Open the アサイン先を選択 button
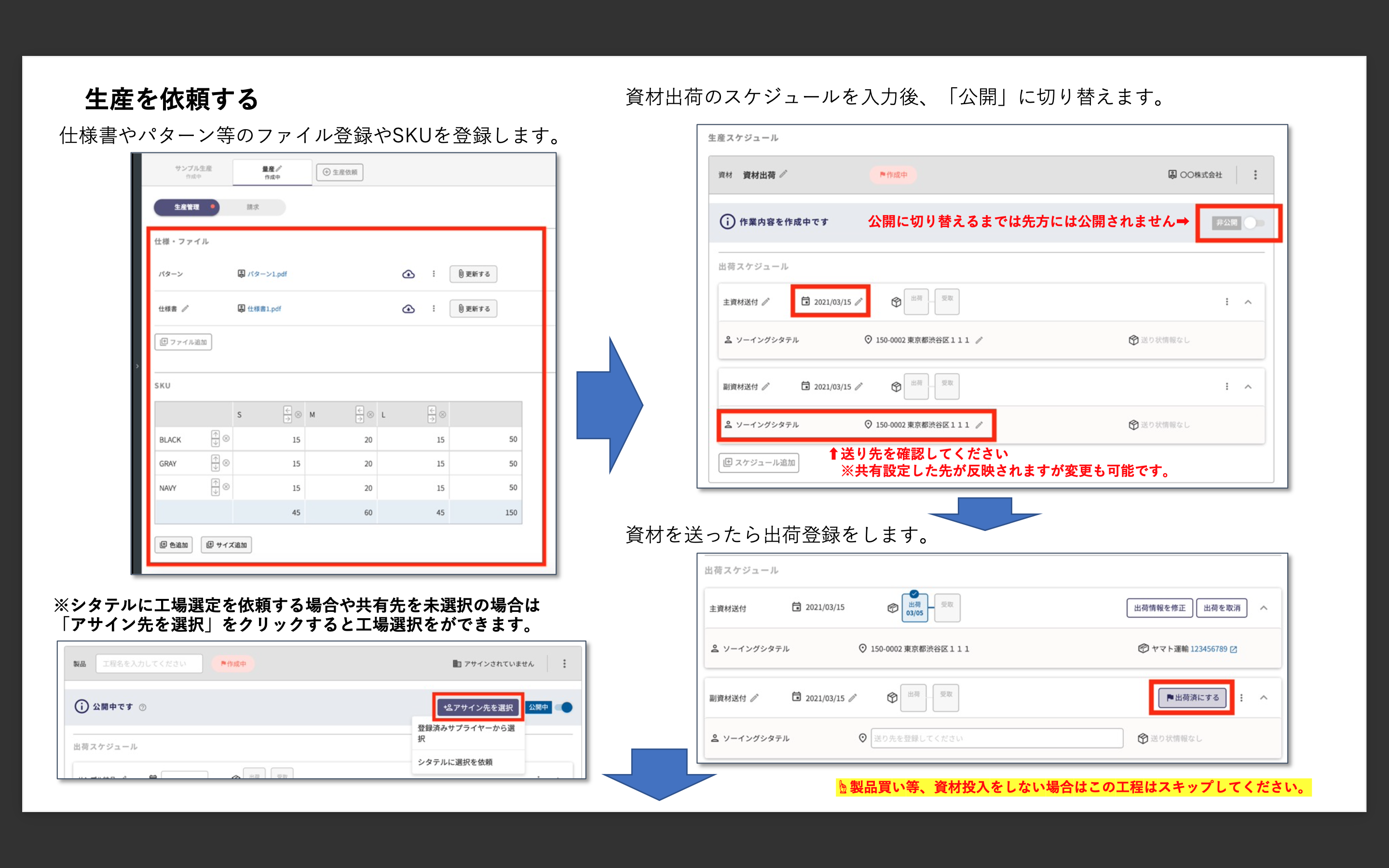 (478, 707)
